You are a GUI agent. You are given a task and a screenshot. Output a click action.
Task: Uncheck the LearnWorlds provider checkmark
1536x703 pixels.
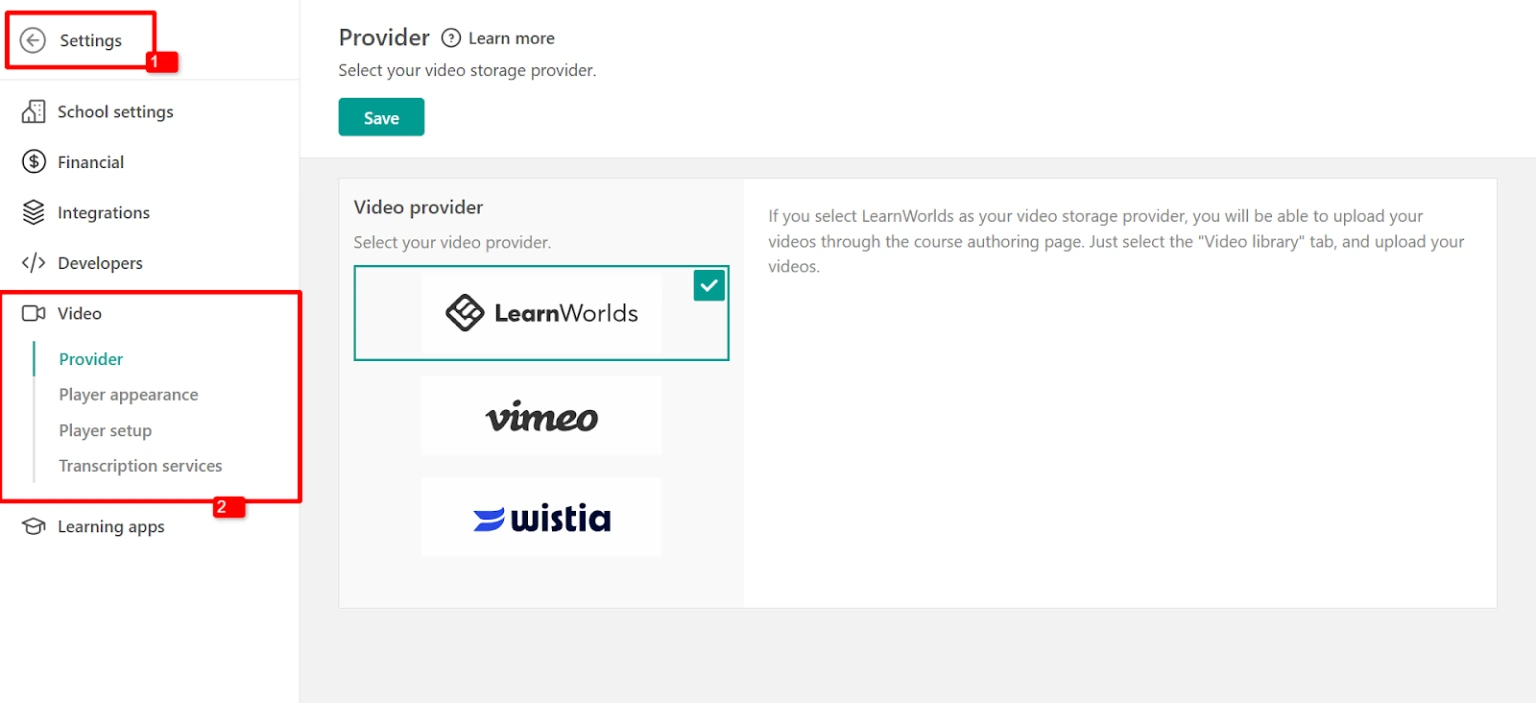point(709,285)
